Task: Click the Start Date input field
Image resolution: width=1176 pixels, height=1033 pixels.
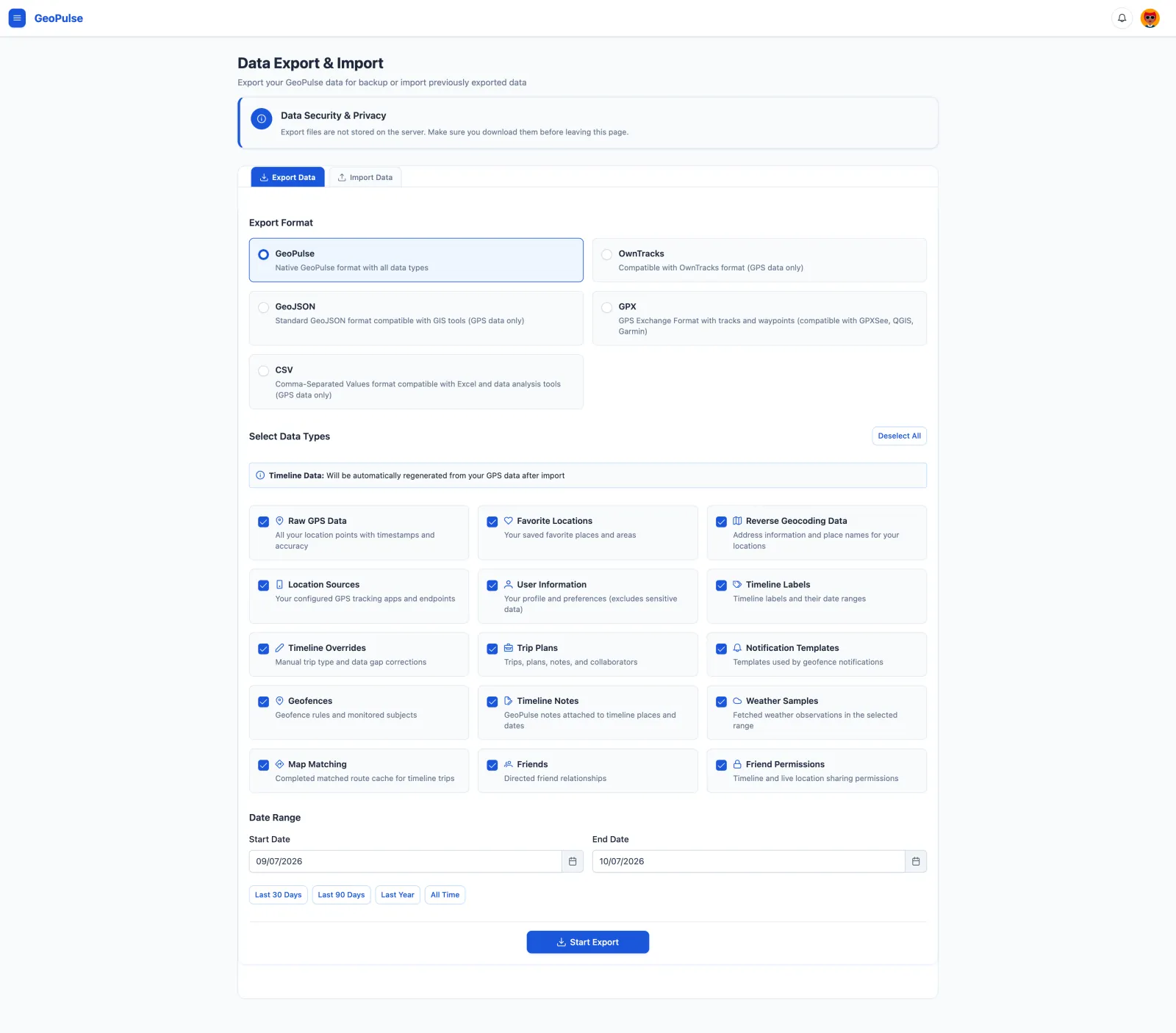Action: click(x=406, y=862)
